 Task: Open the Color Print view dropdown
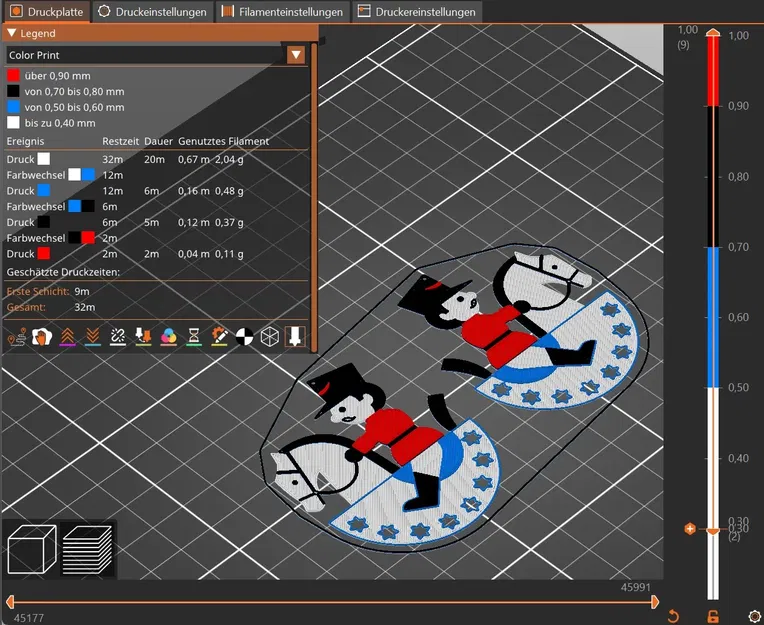coord(296,55)
